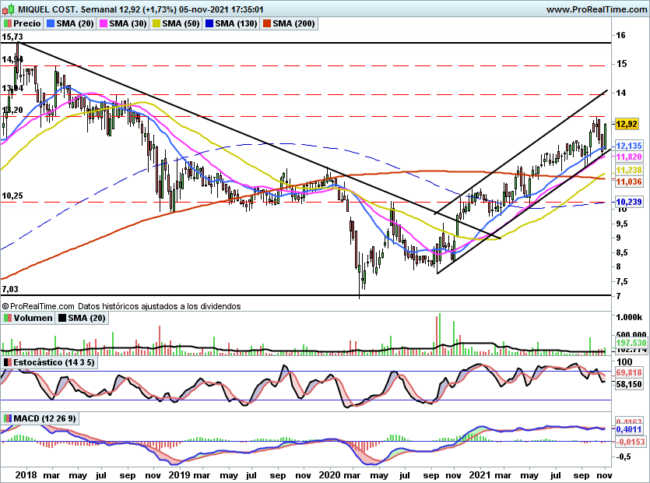This screenshot has height=483, width=650.
Task: Click the Datos históricos ajustados a los dividendos note
Action: (159, 306)
